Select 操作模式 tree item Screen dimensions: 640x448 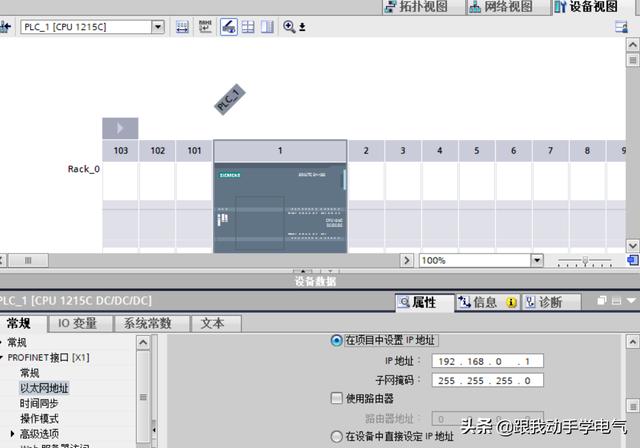coord(39,419)
